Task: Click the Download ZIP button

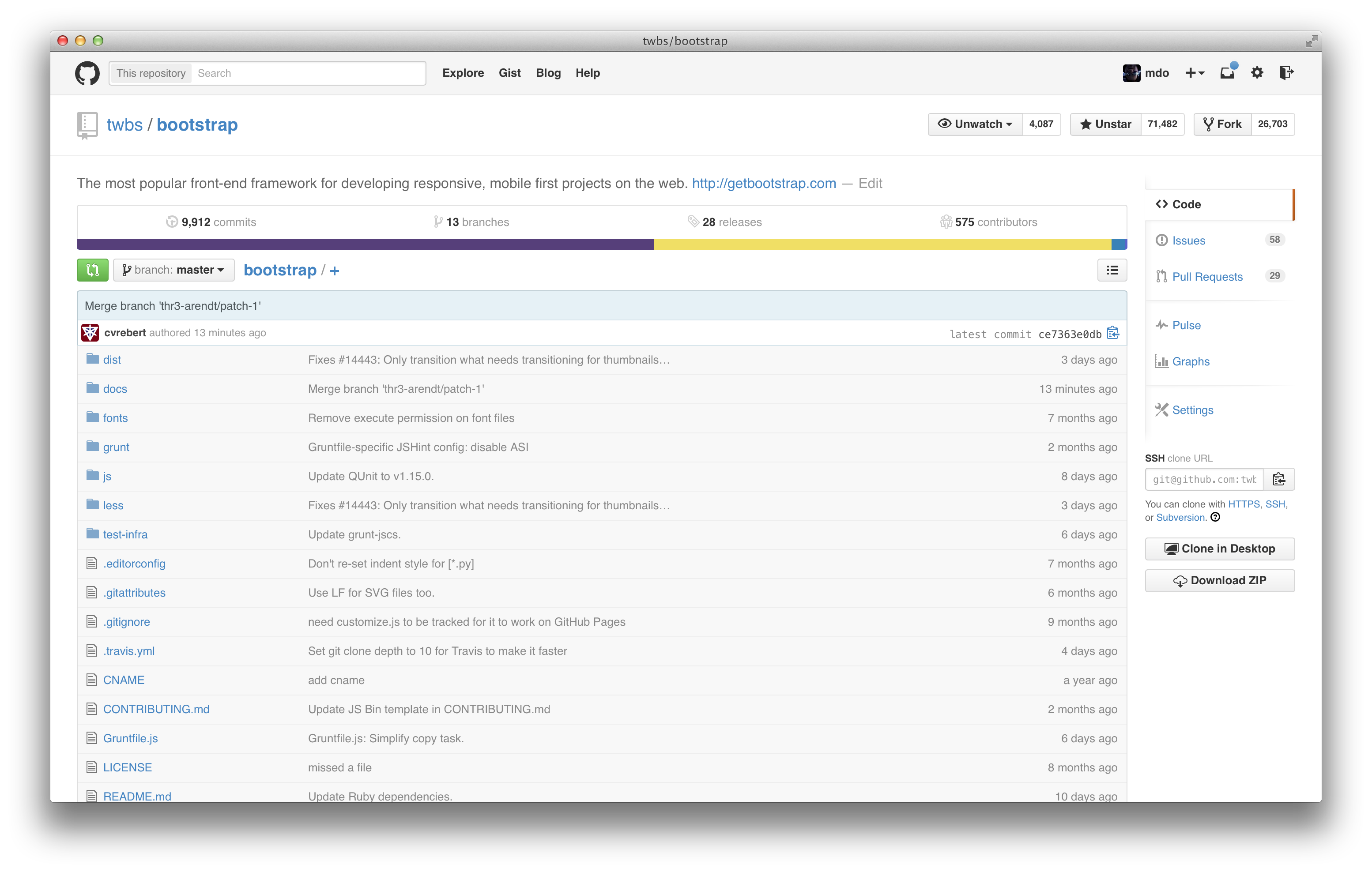Action: tap(1219, 580)
